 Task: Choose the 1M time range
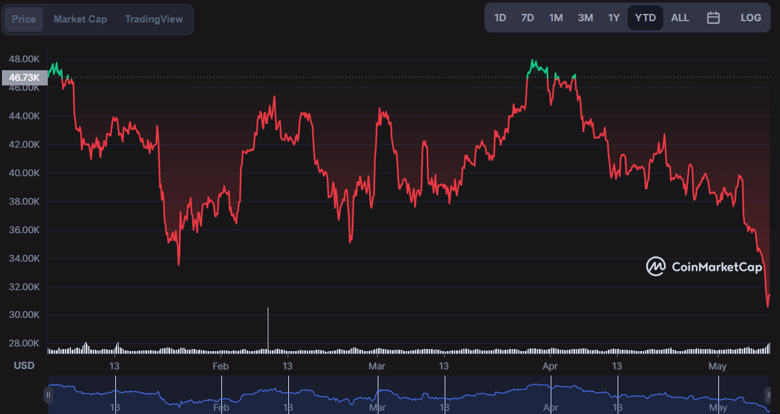coord(556,18)
